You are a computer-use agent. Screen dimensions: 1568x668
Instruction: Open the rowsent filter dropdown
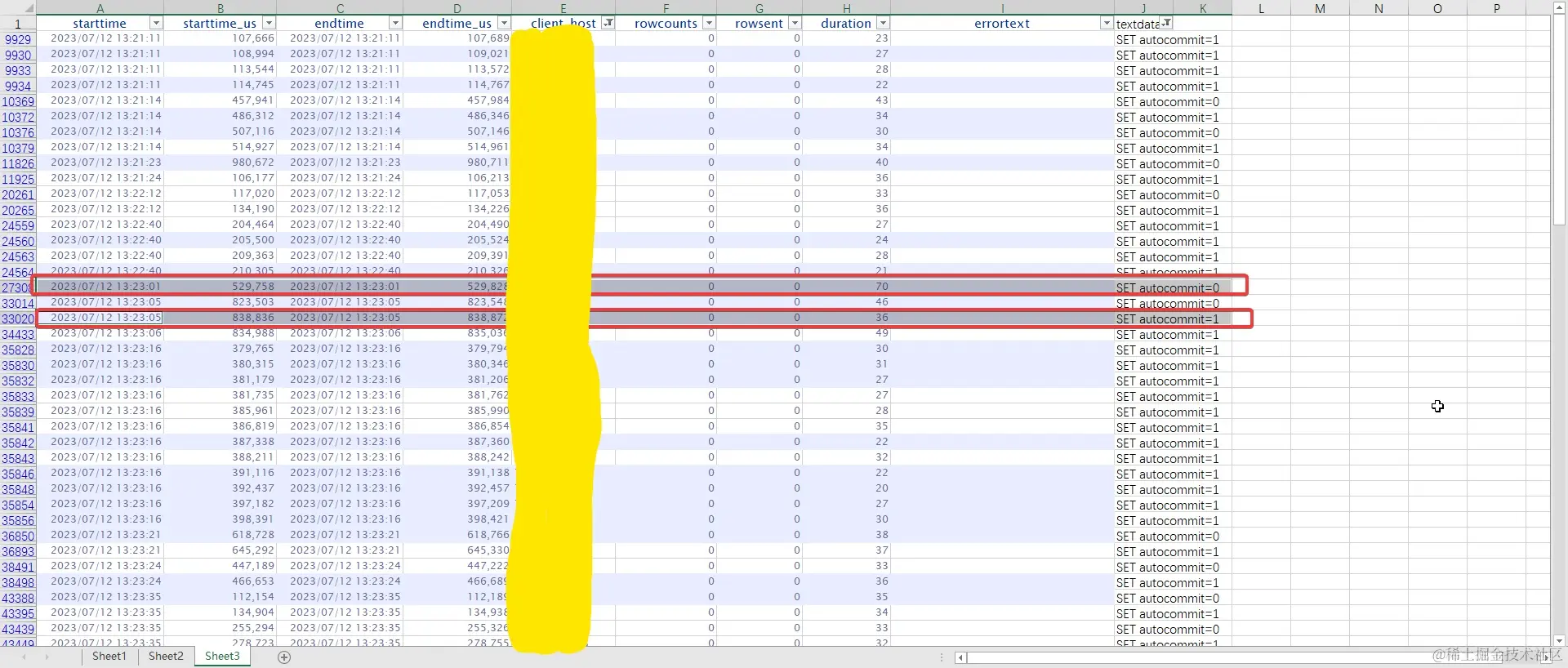pyautogui.click(x=795, y=24)
